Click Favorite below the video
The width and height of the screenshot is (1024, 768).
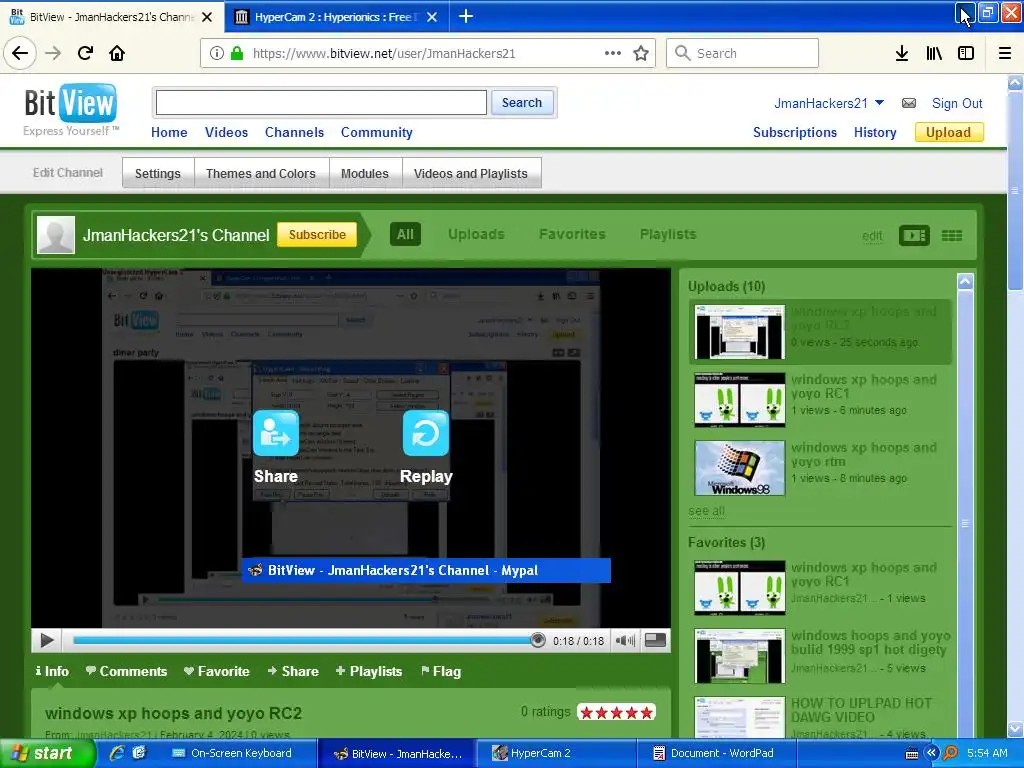(217, 671)
